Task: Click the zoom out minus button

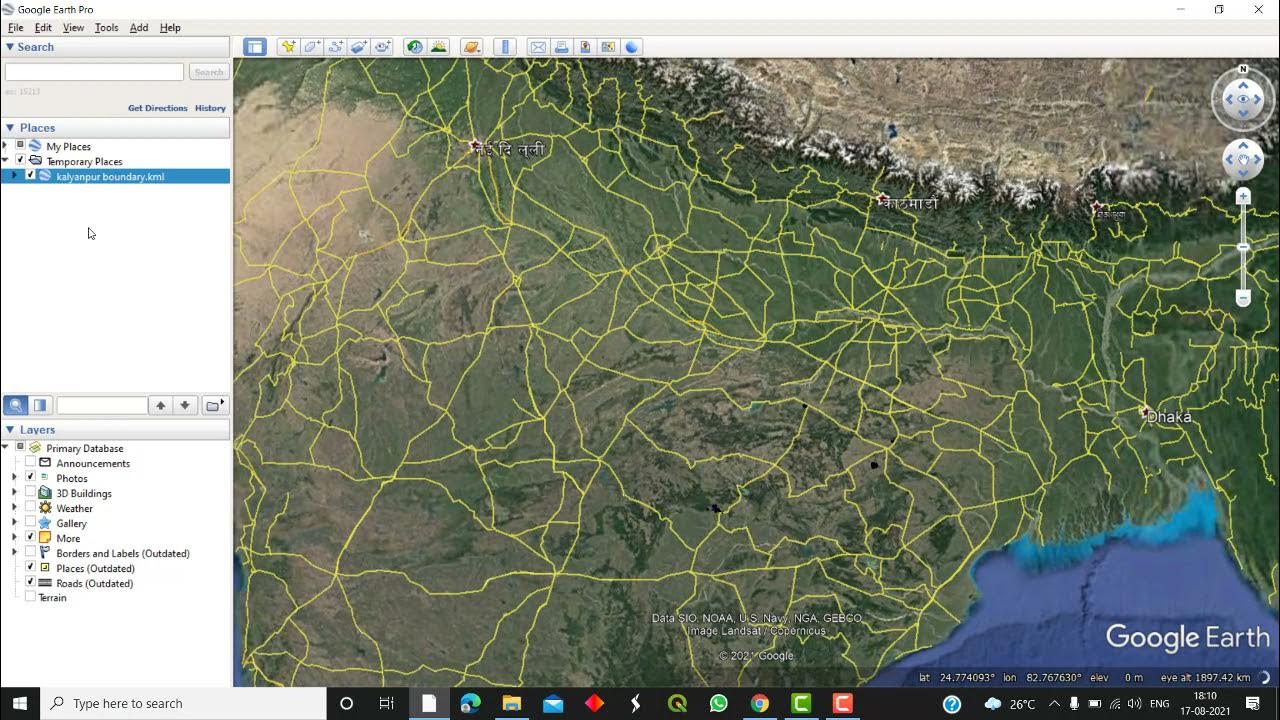Action: click(x=1243, y=298)
